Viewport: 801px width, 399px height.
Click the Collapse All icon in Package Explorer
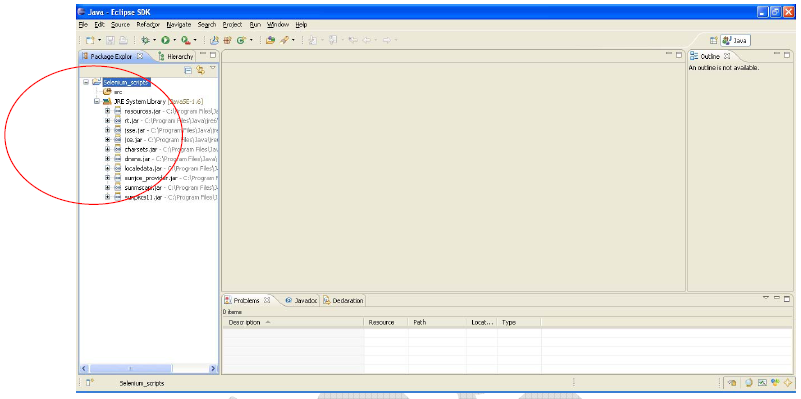pos(187,70)
